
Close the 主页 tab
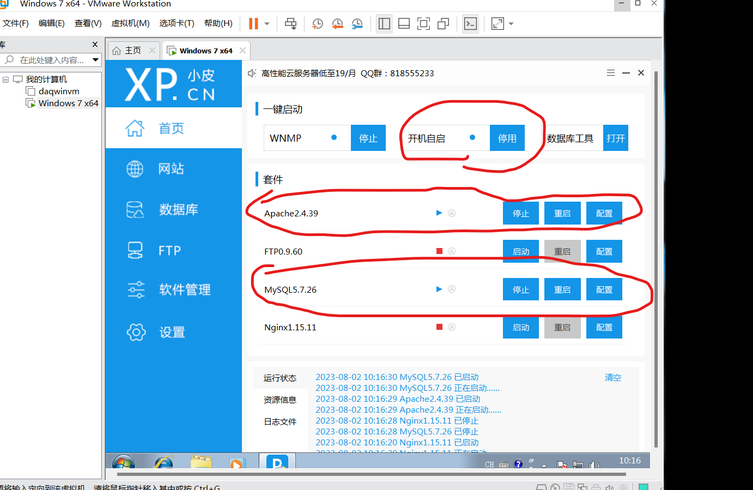[152, 50]
